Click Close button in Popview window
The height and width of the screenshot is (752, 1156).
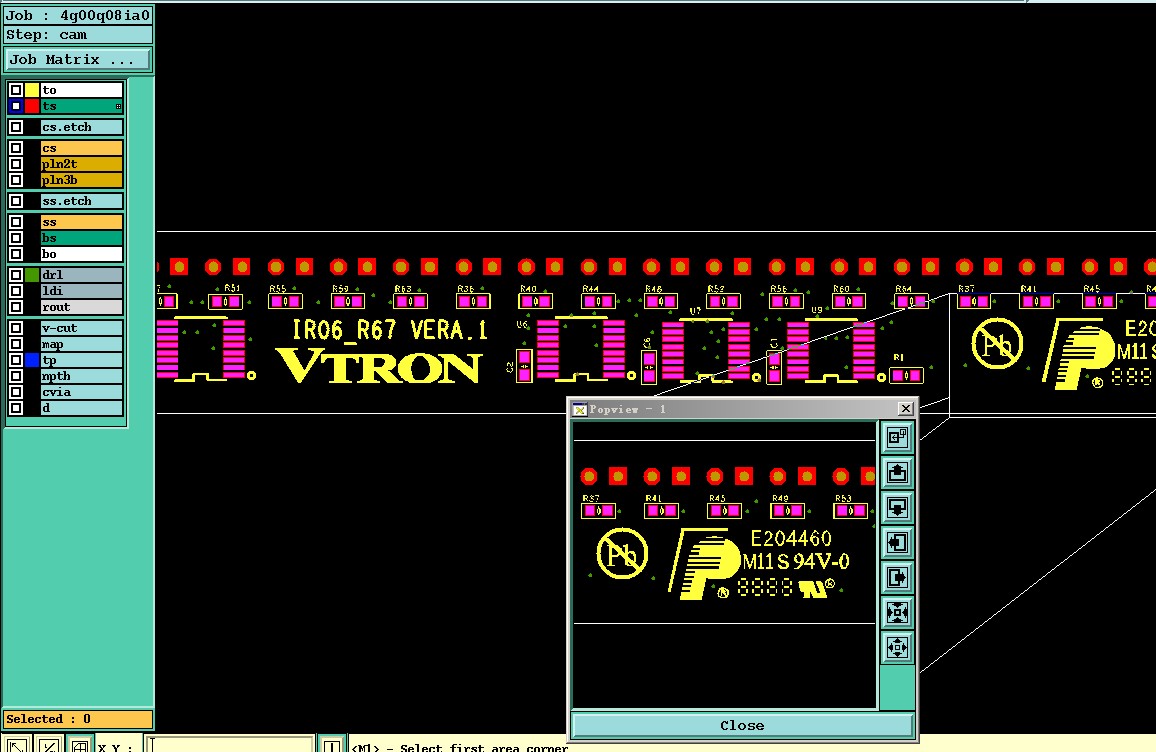point(742,725)
